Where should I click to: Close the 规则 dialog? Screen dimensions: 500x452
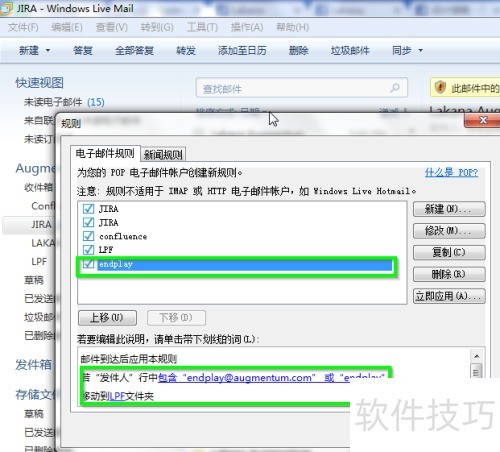point(483,120)
